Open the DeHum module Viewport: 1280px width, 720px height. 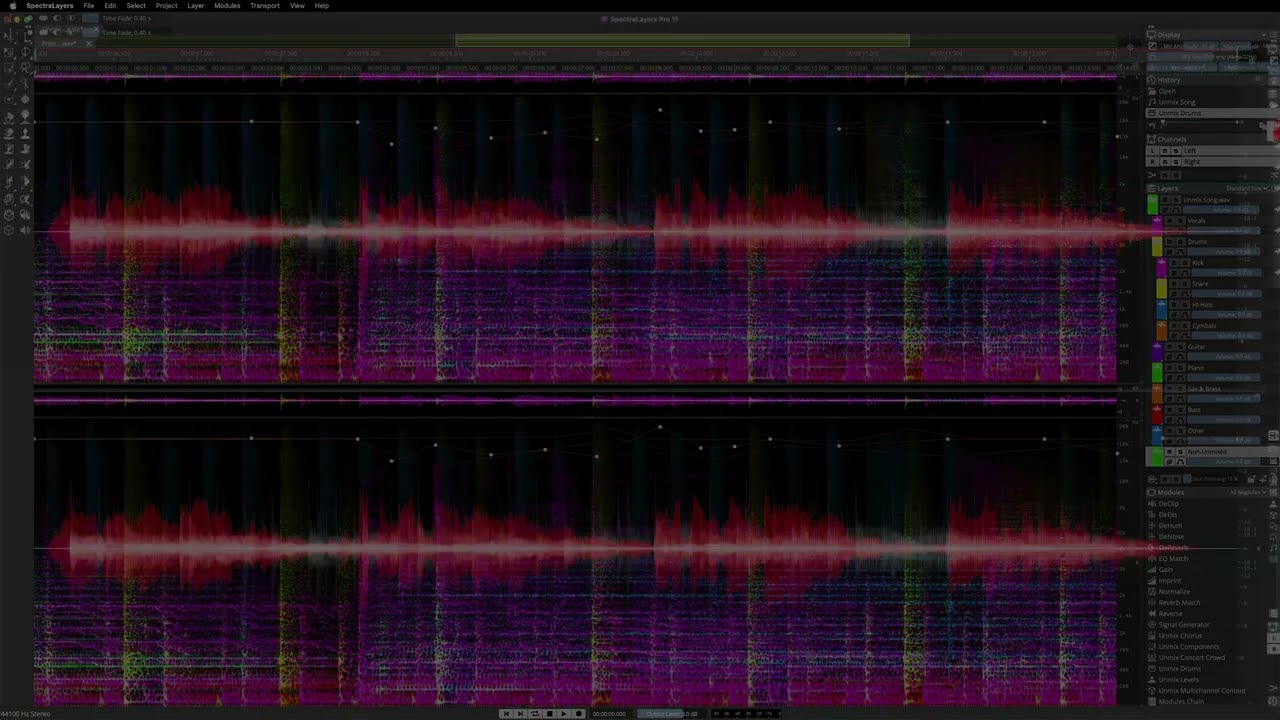tap(1170, 525)
